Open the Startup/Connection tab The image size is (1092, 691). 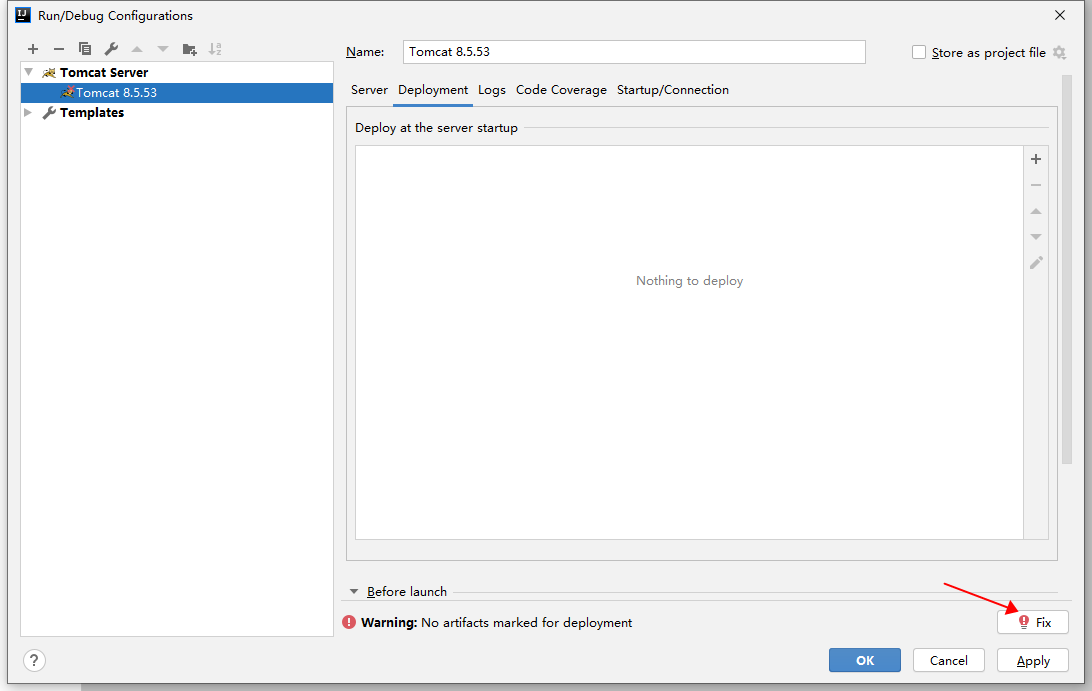tap(673, 90)
